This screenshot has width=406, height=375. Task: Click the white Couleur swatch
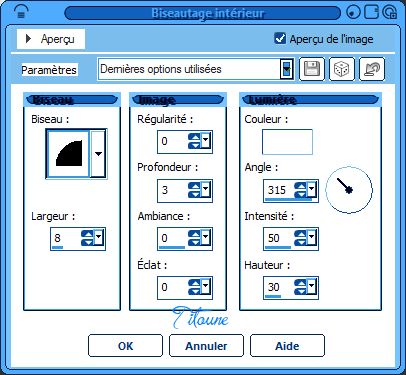pos(287,142)
